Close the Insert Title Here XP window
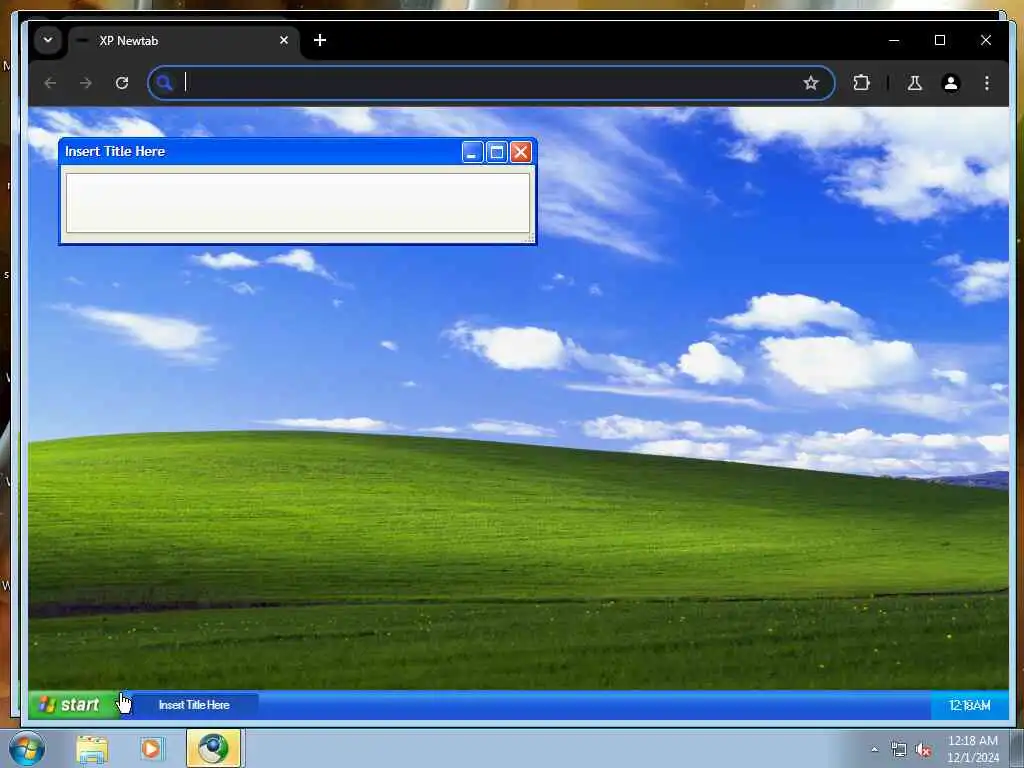Screen dimensions: 1024x768 [520, 152]
